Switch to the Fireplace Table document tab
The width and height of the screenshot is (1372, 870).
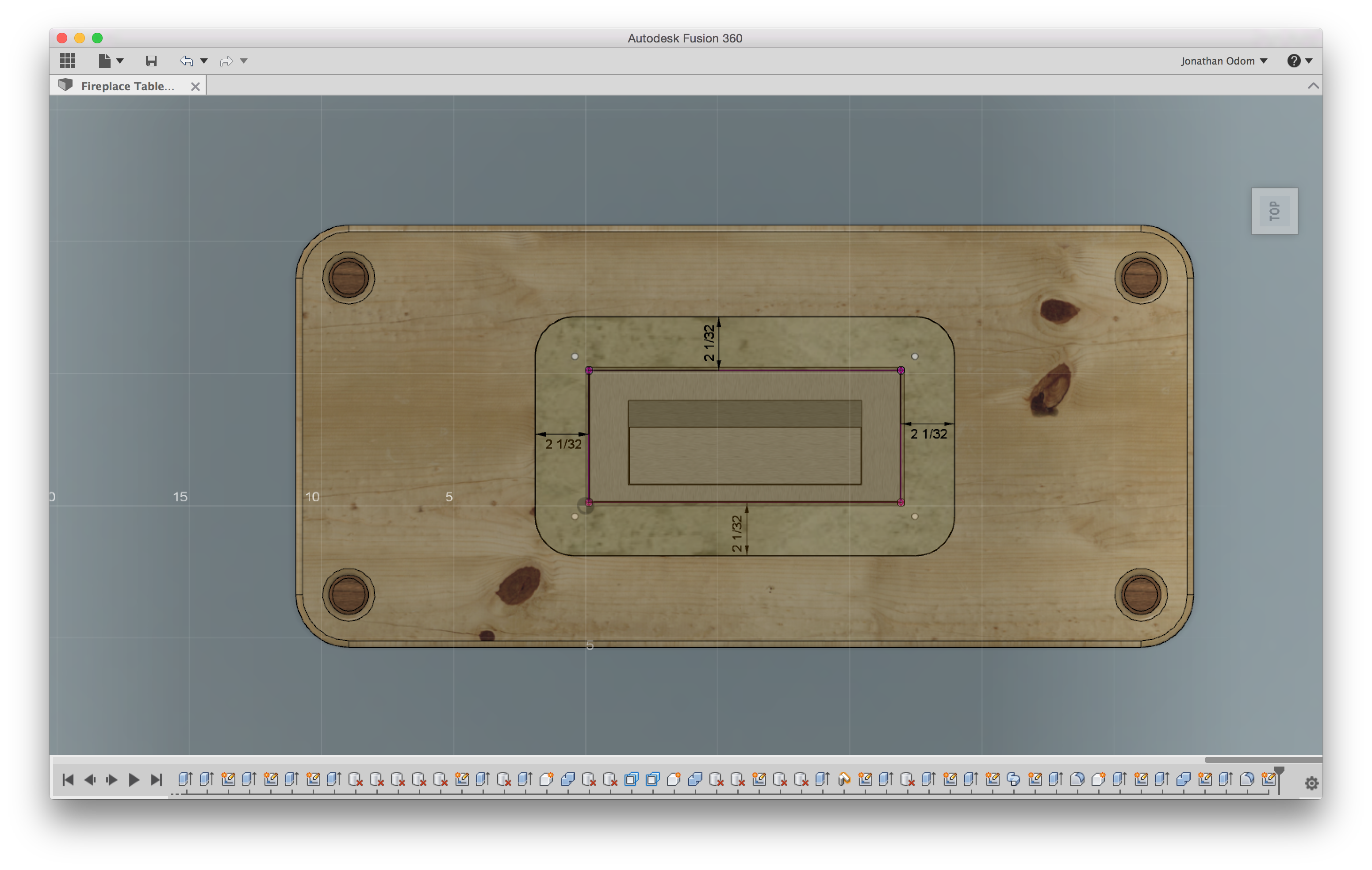[126, 86]
